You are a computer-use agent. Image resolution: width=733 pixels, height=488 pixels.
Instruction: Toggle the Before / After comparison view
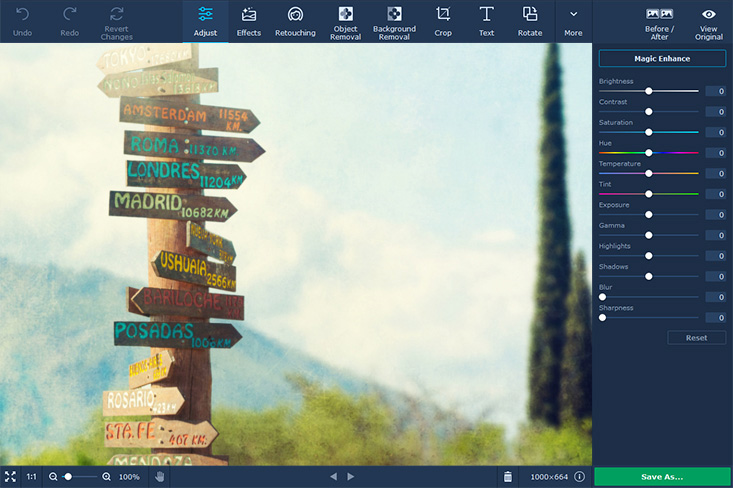click(659, 22)
